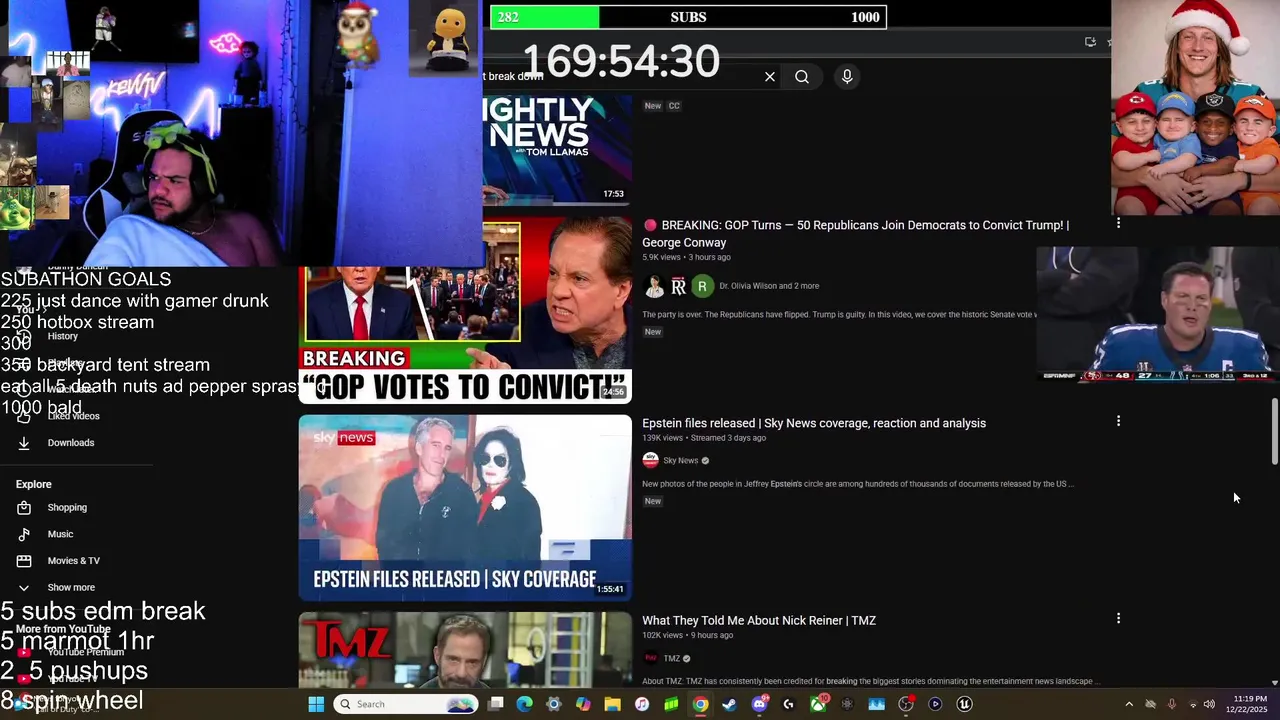The image size is (1280, 720).
Task: Play the Nightly News Tom Llamas thumbnail
Action: pos(557,149)
